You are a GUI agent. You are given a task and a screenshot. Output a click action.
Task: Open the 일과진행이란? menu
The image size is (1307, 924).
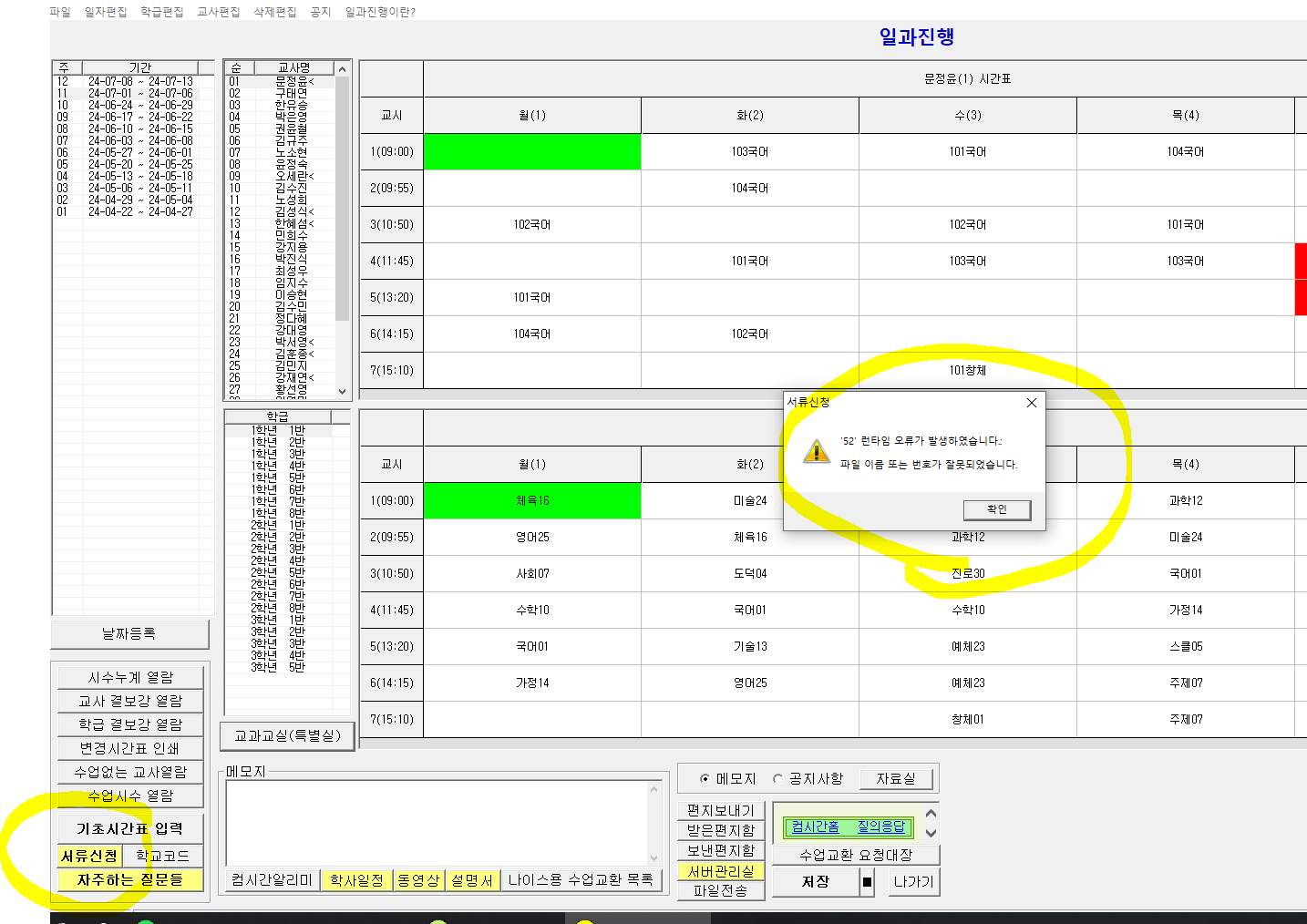coord(380,12)
